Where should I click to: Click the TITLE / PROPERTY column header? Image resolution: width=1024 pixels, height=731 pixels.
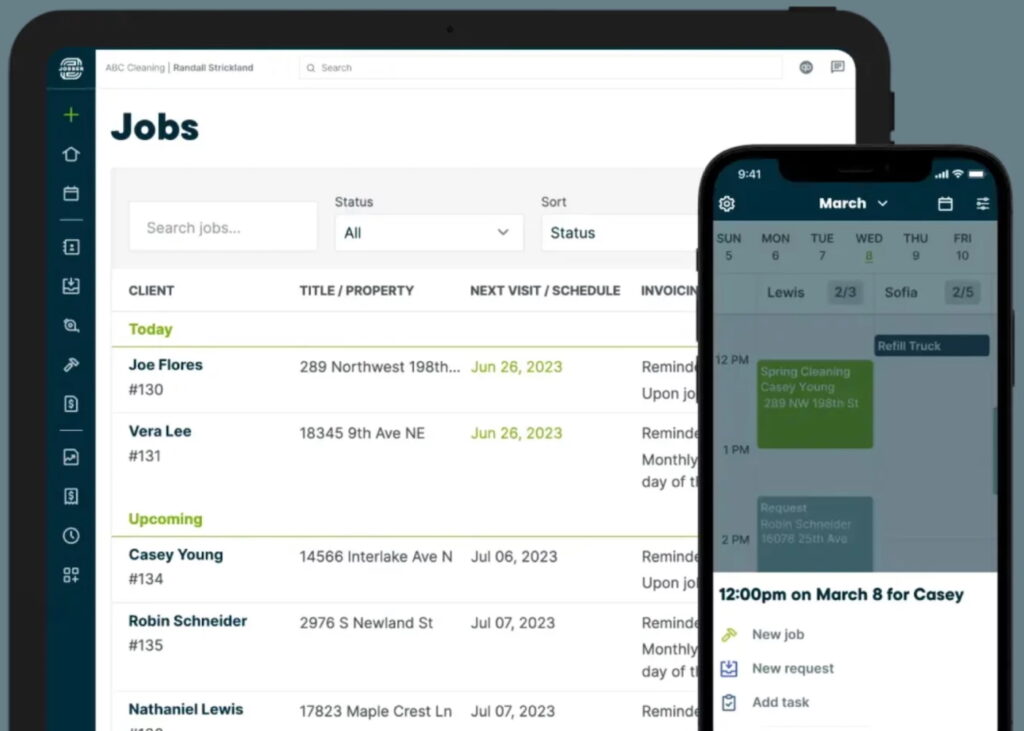[x=357, y=291]
